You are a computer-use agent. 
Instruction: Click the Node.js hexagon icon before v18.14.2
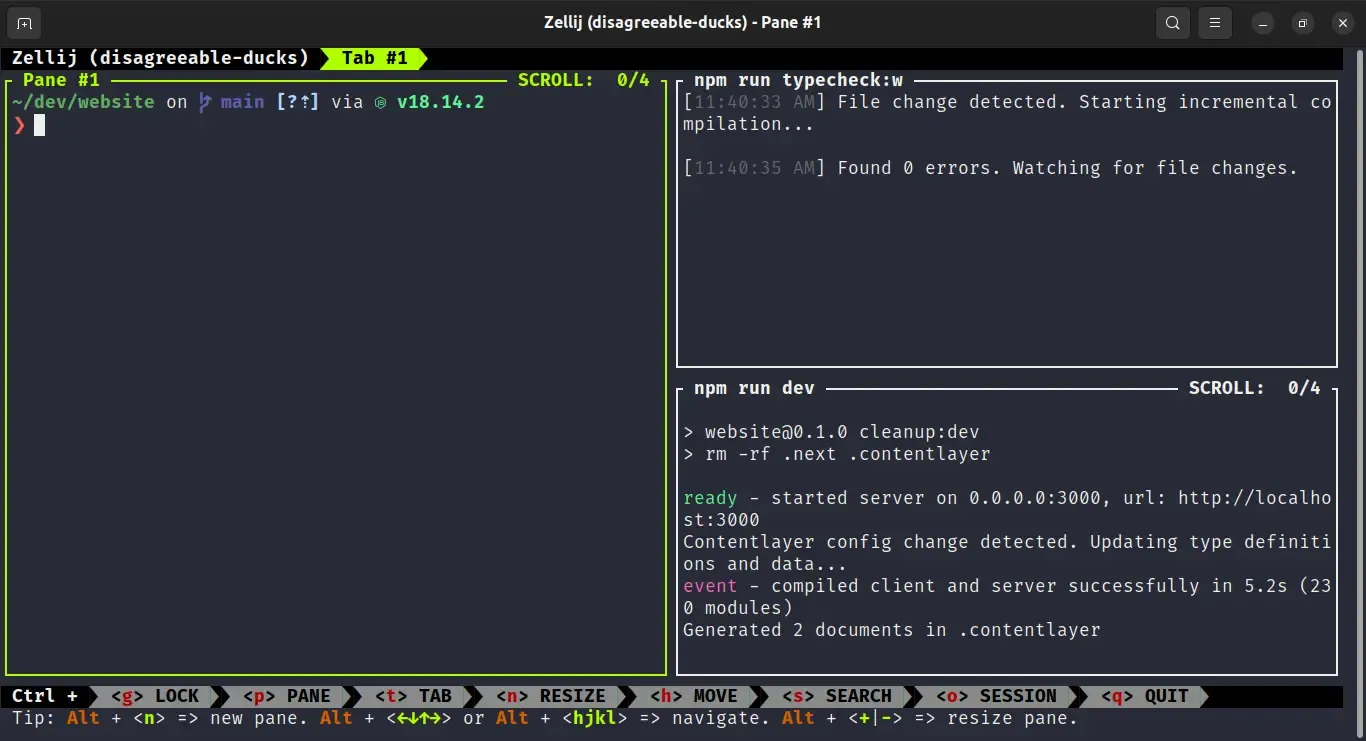(380, 101)
